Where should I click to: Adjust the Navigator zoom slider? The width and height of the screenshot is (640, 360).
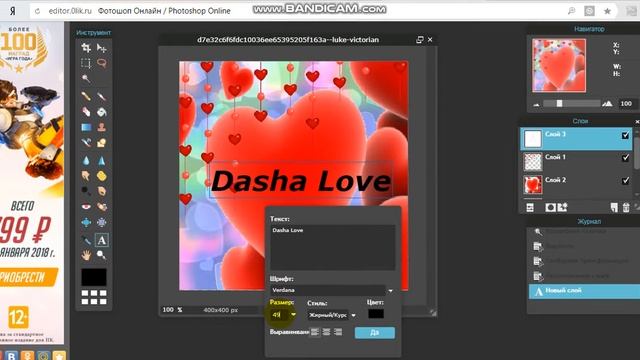[560, 104]
